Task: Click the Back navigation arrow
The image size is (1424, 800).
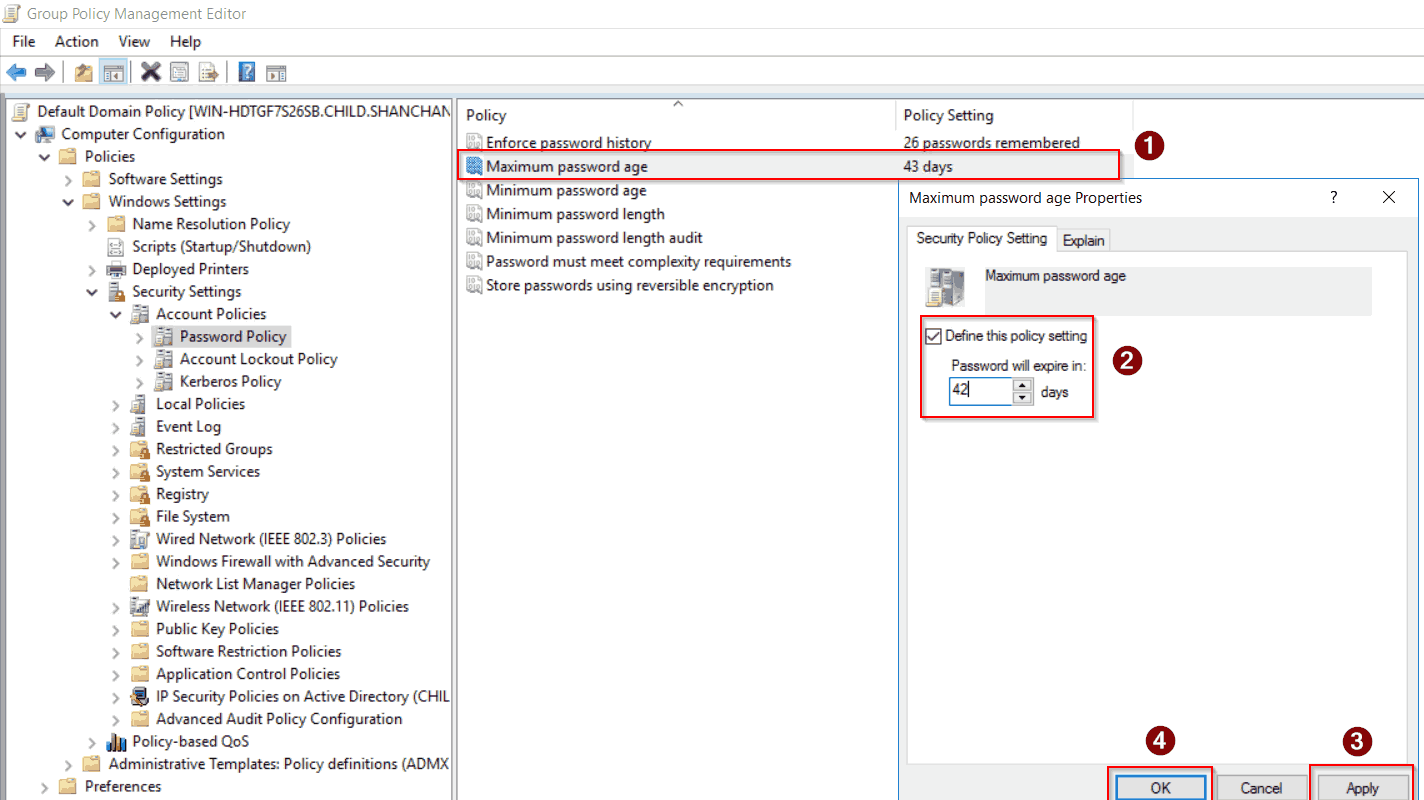Action: (x=16, y=72)
